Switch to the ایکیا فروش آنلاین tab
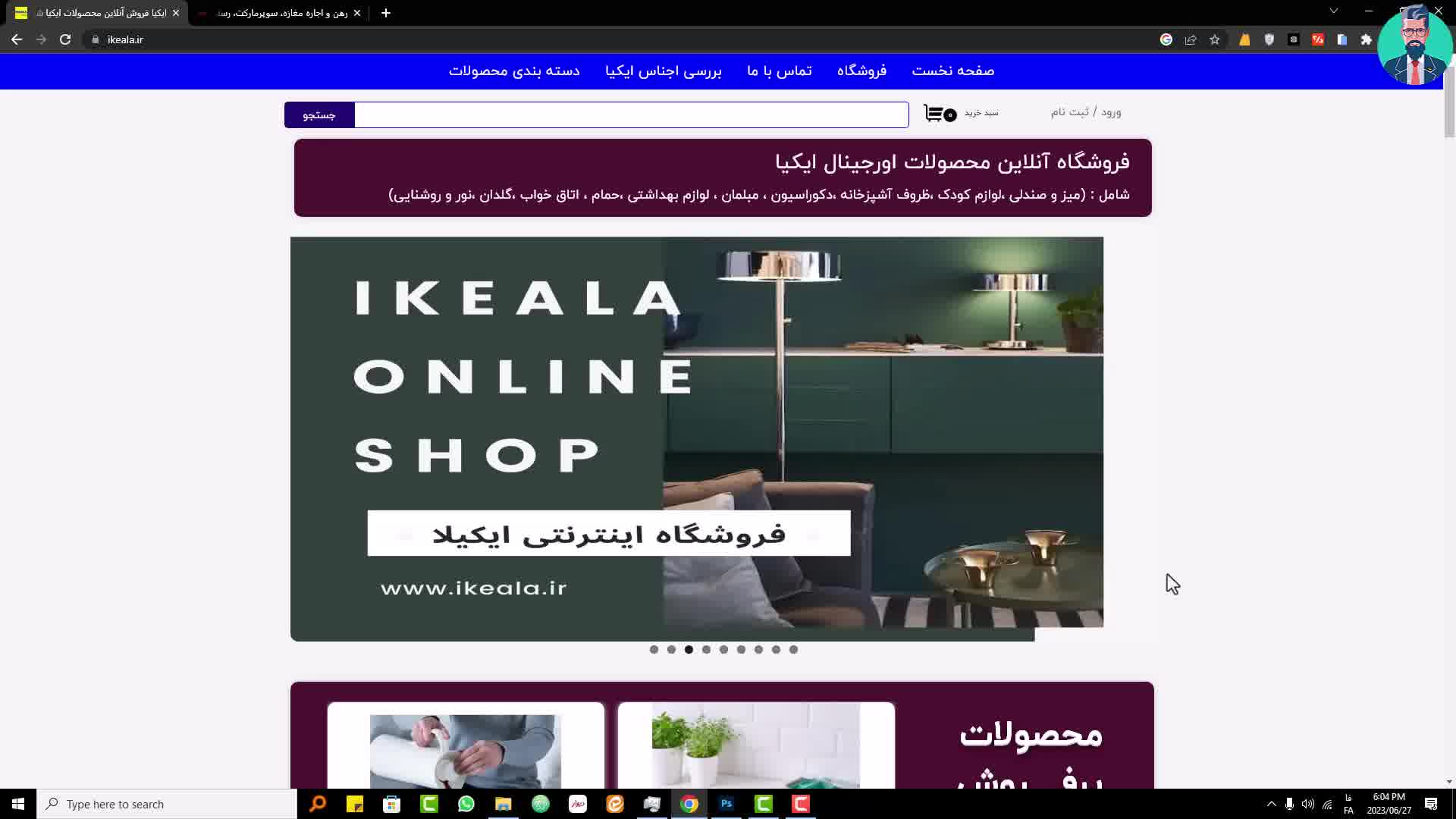Viewport: 1456px width, 819px height. (97, 13)
